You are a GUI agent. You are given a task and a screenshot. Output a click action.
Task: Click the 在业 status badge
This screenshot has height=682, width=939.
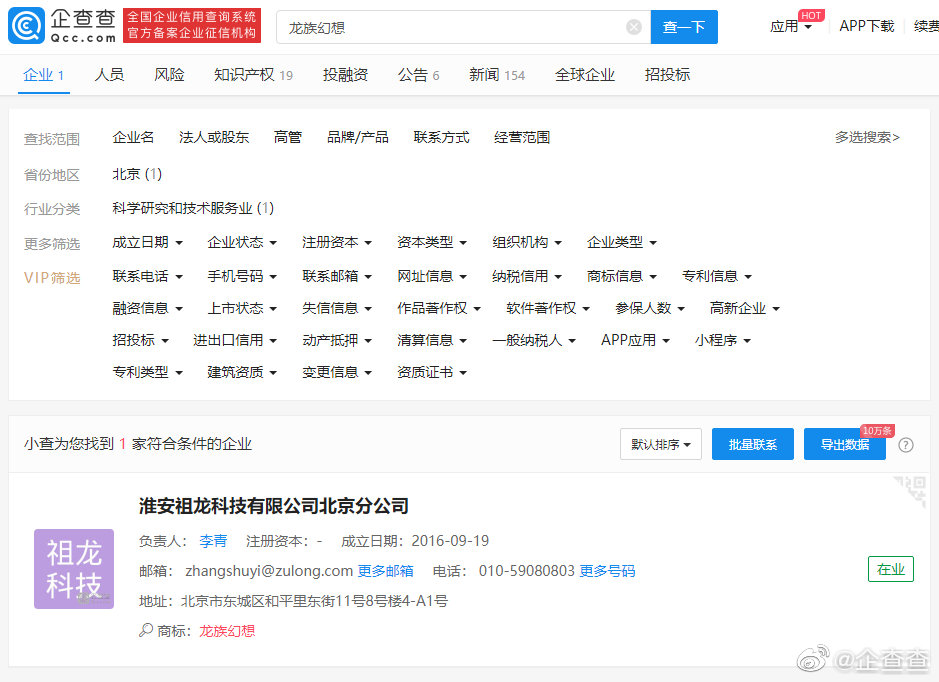890,569
